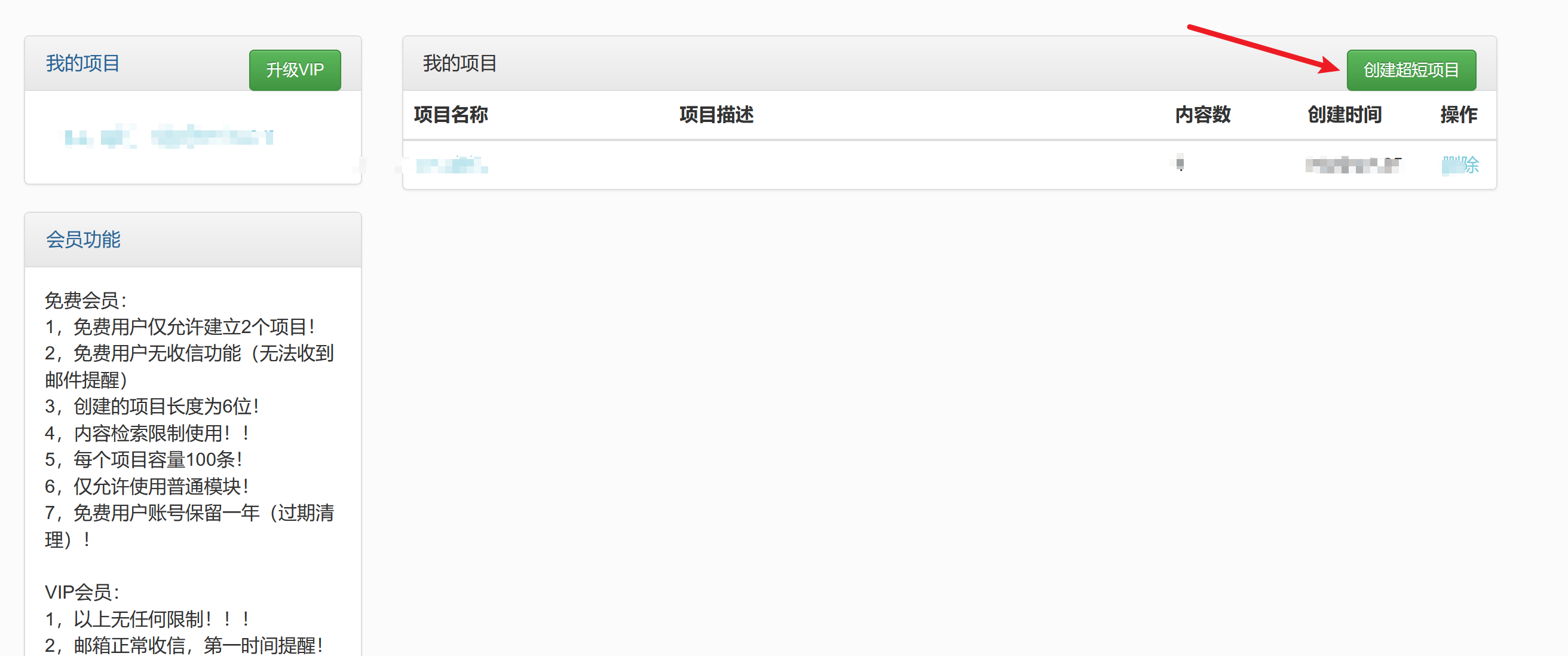The image size is (1568, 656).
Task: Click the blurred creation time cell
Action: click(1352, 164)
